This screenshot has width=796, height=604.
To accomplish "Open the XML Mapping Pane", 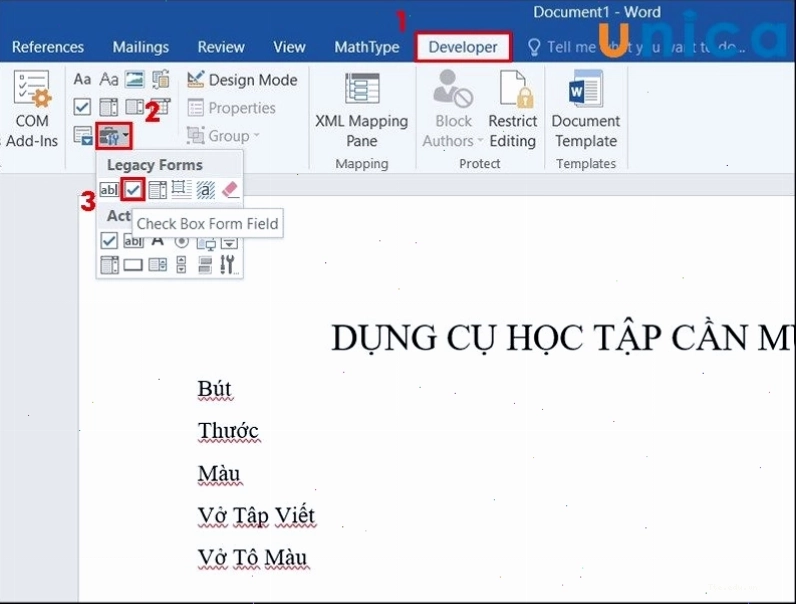I will pyautogui.click(x=361, y=109).
